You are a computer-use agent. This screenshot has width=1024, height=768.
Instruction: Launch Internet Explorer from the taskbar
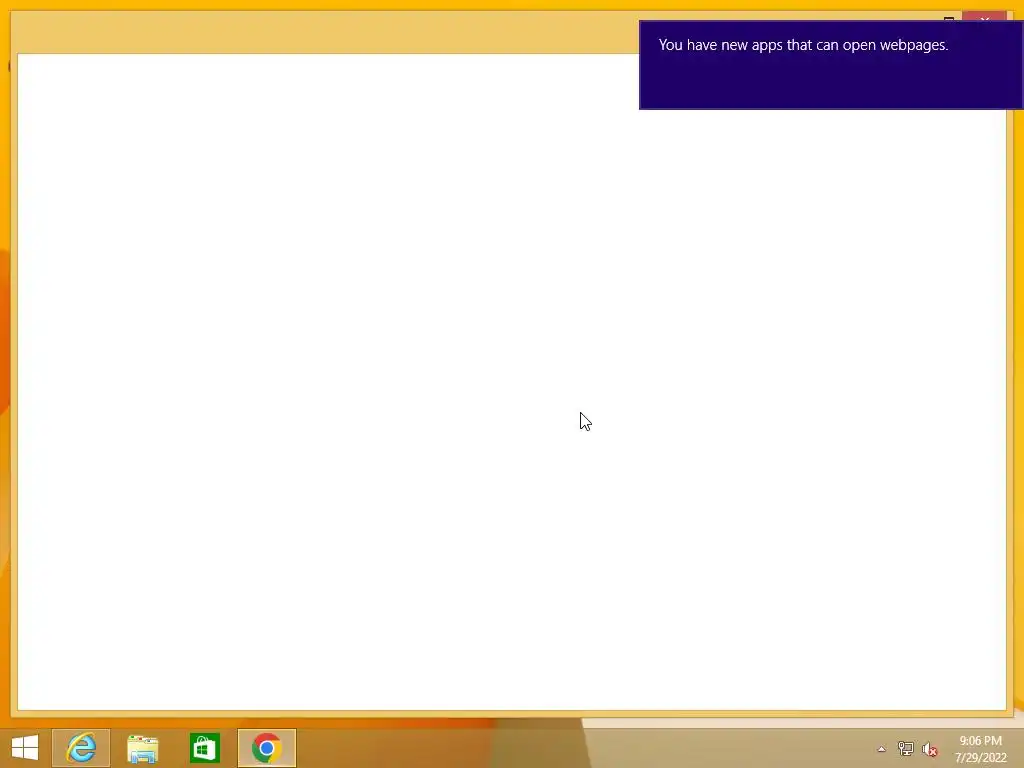(x=81, y=748)
